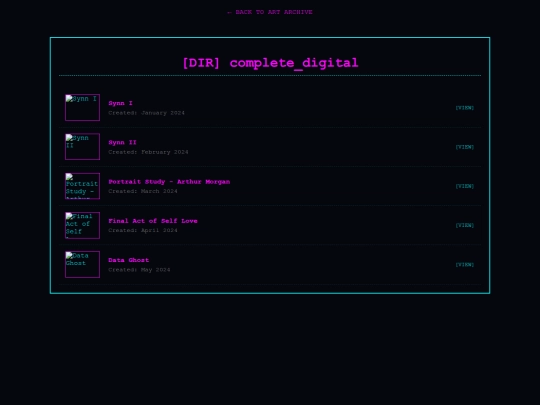The width and height of the screenshot is (540, 405).
Task: Open the Synn I thumbnail
Action: (x=83, y=107)
